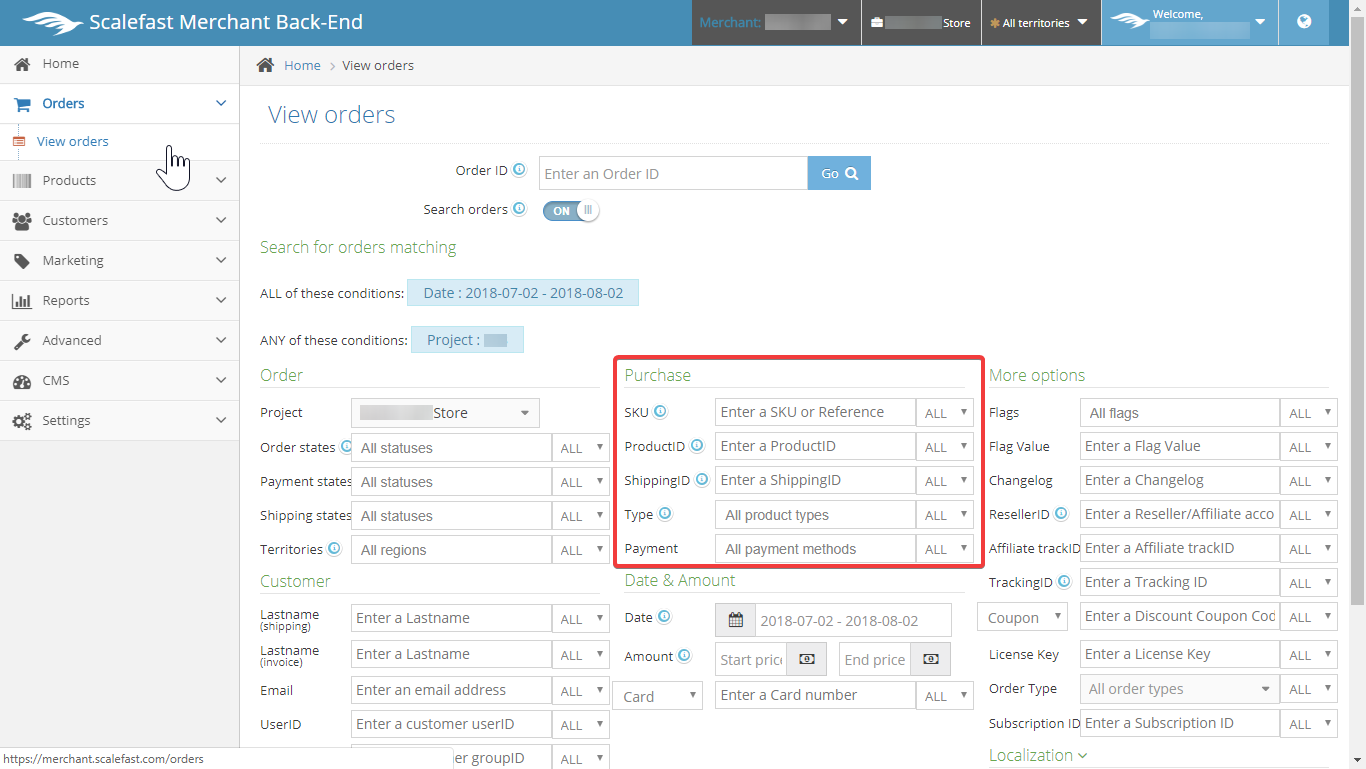Go to Home via breadcrumb link
The image size is (1366, 769).
point(302,65)
